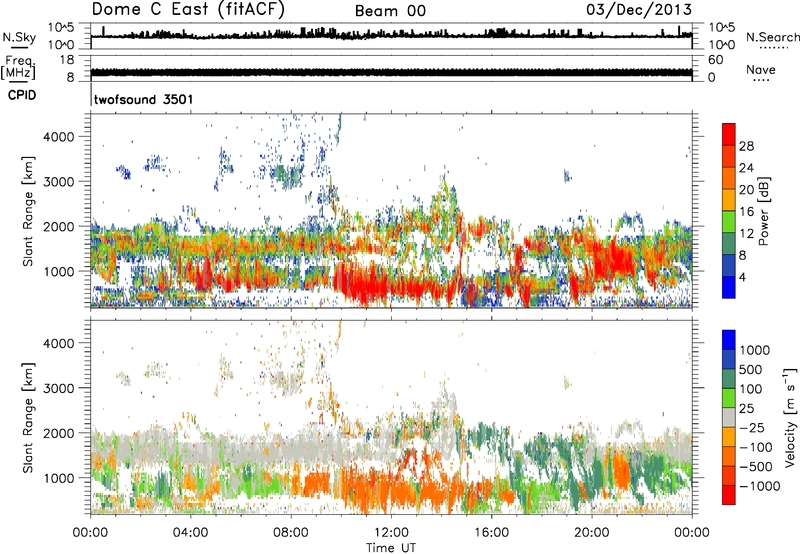Click the red bottom of the Velocity color bar
800x554 pixels.
[729, 495]
